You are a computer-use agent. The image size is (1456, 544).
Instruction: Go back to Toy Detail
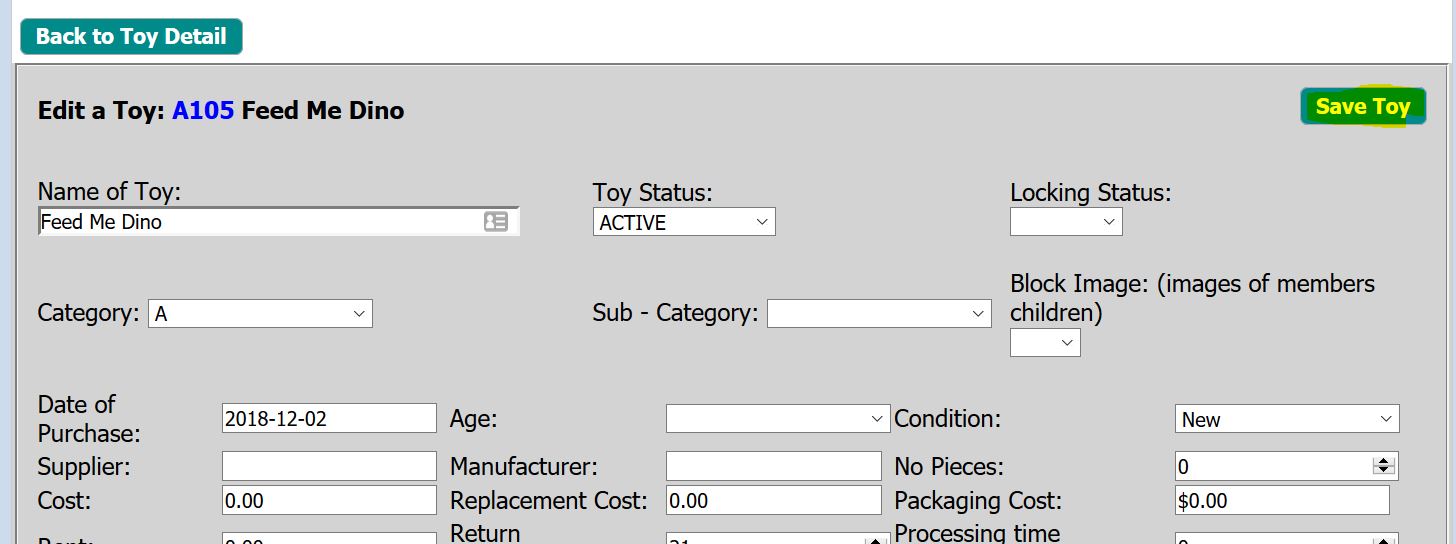click(x=131, y=37)
